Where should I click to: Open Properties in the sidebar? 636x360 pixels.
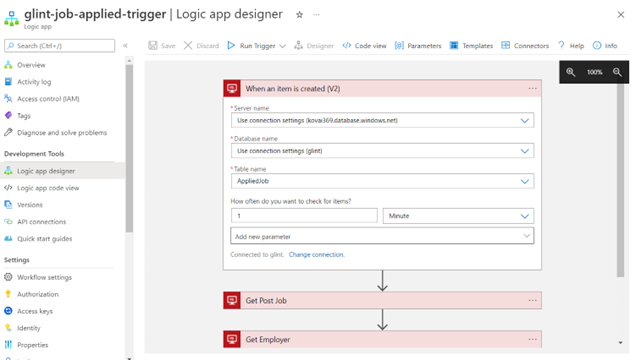click(x=32, y=345)
